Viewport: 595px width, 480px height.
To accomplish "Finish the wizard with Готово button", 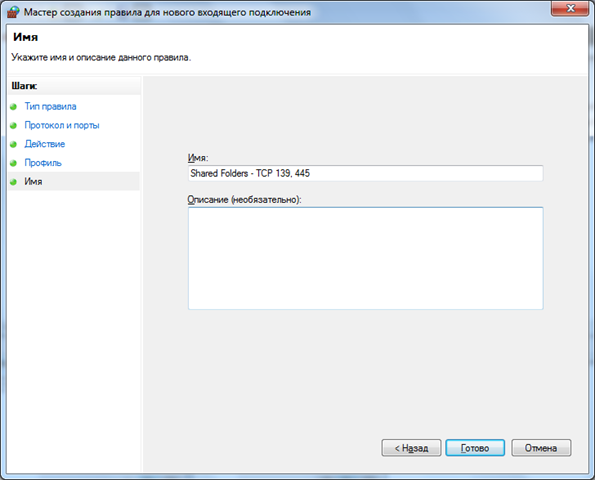I will pos(475,448).
